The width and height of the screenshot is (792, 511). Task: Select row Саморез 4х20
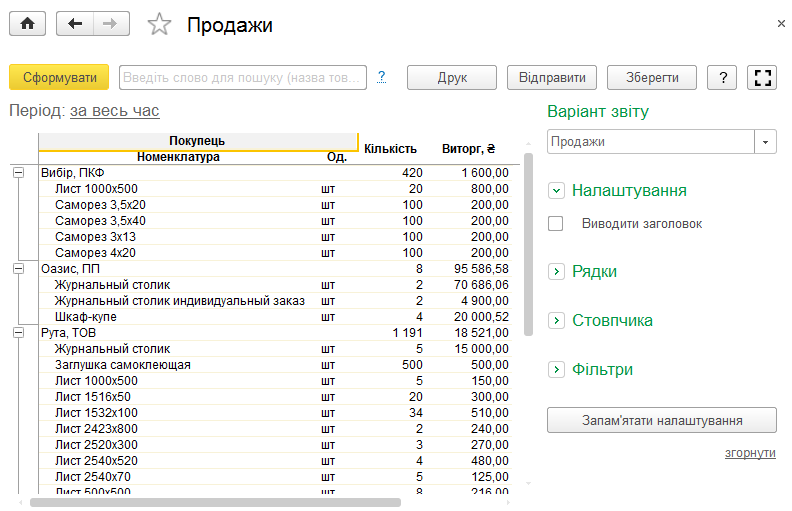(x=275, y=253)
